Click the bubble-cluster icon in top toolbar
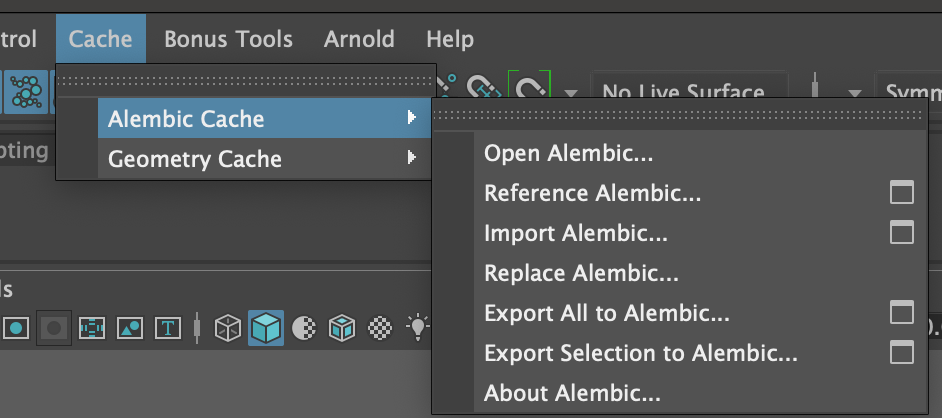 coord(26,91)
